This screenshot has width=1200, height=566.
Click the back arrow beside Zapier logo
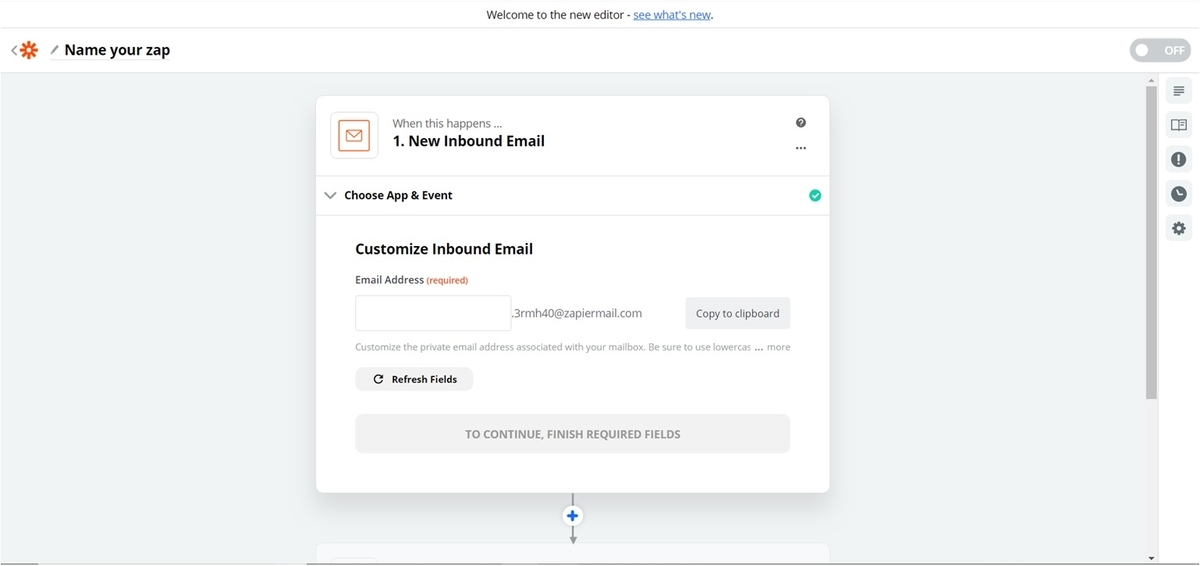(14, 50)
